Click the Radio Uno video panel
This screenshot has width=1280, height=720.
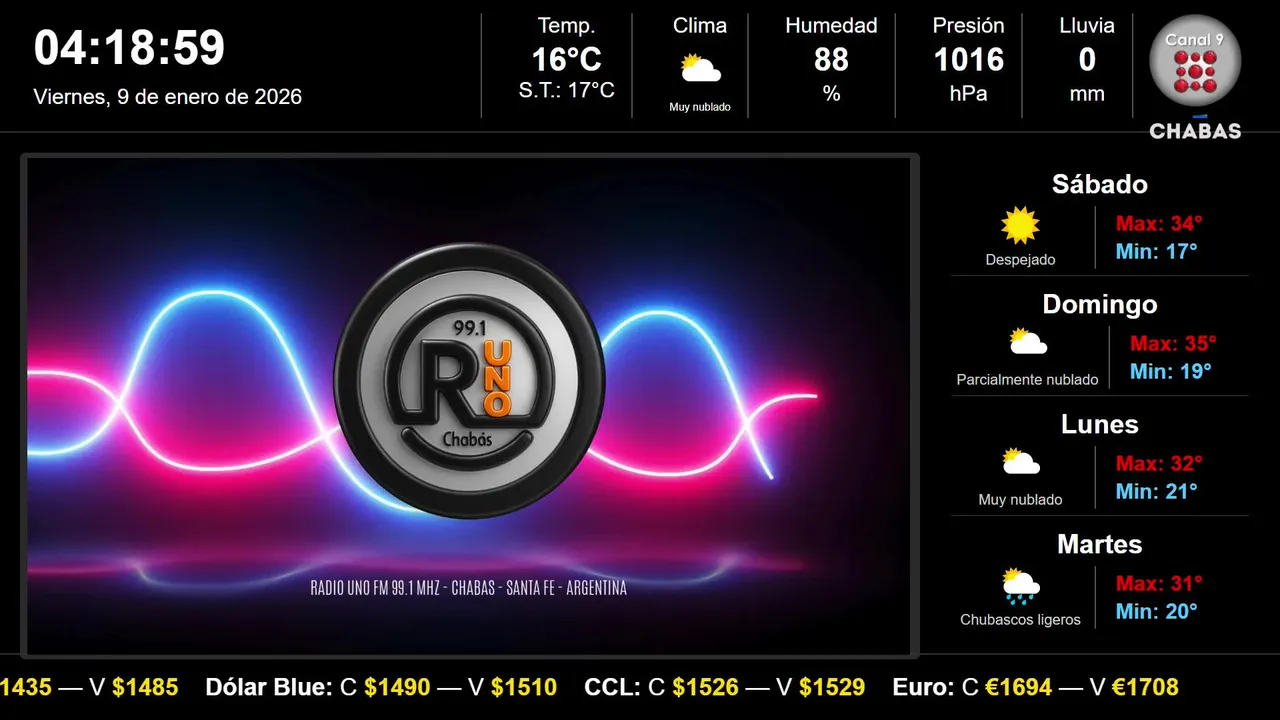click(x=469, y=405)
